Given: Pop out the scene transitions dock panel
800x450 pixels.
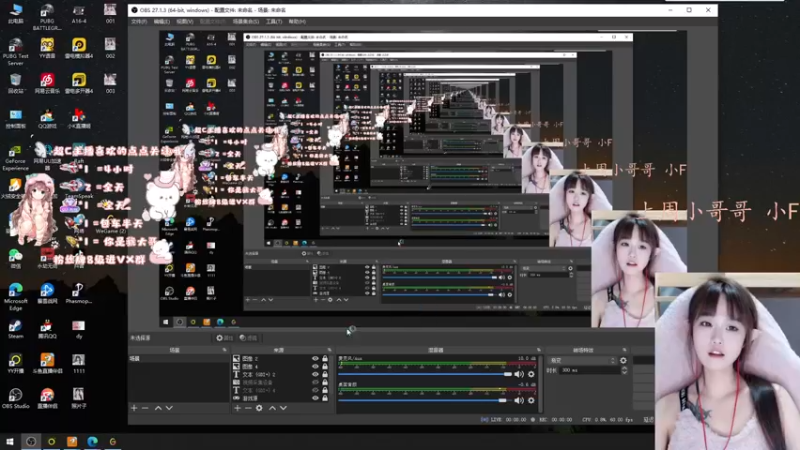Looking at the screenshot, I should coord(624,350).
